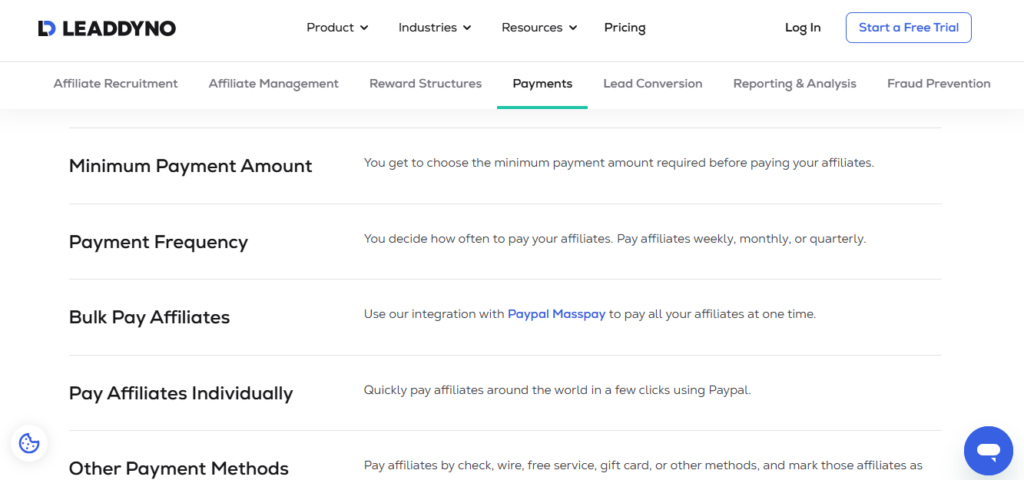Expand the Resources dropdown menu
Image resolution: width=1024 pixels, height=480 pixels.
pyautogui.click(x=539, y=28)
